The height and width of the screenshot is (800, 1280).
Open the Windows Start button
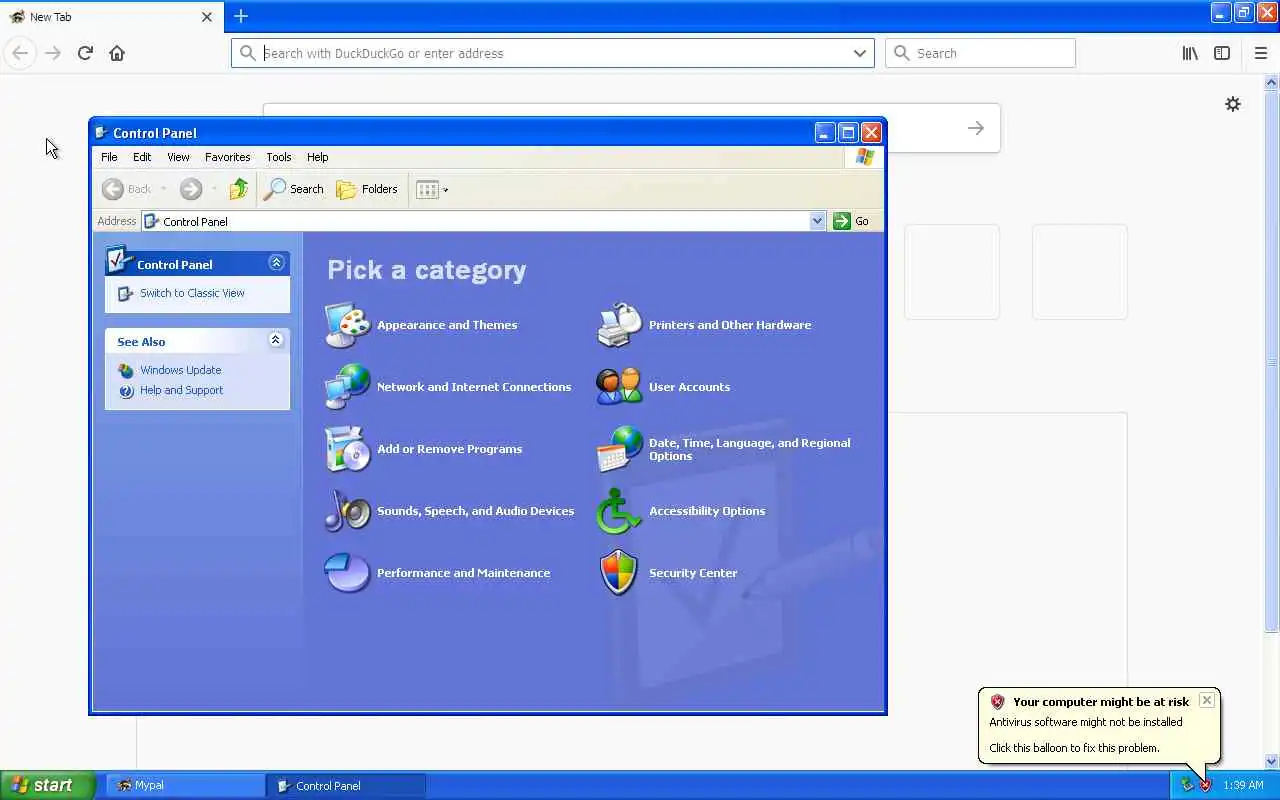click(x=48, y=785)
